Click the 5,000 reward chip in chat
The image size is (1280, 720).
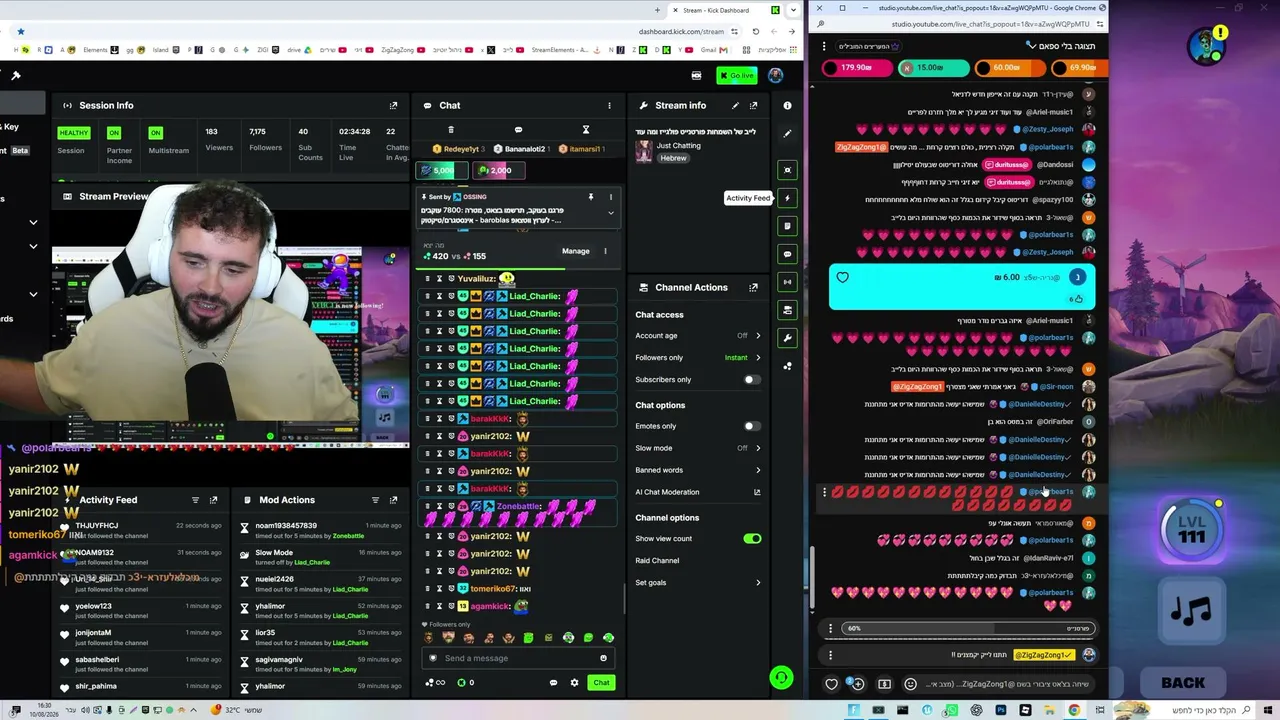pyautogui.click(x=442, y=170)
